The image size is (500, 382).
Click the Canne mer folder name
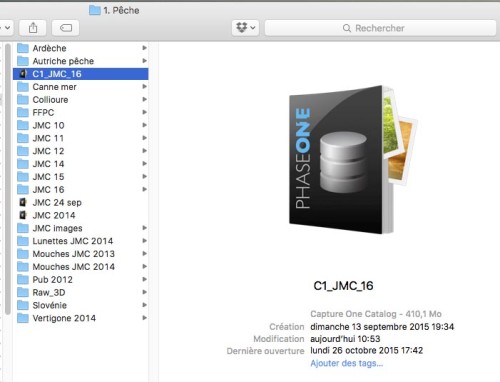click(x=54, y=87)
